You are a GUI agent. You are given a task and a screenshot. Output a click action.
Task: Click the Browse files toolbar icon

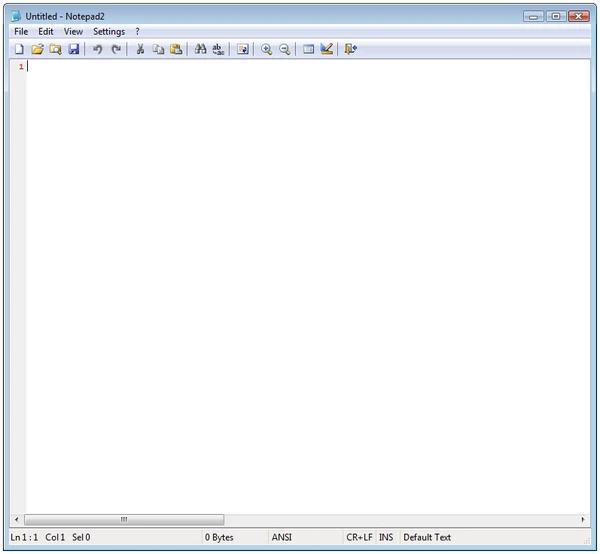[x=55, y=49]
